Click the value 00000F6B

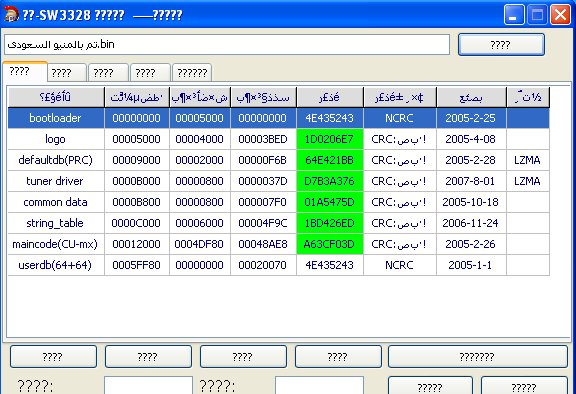(263, 160)
